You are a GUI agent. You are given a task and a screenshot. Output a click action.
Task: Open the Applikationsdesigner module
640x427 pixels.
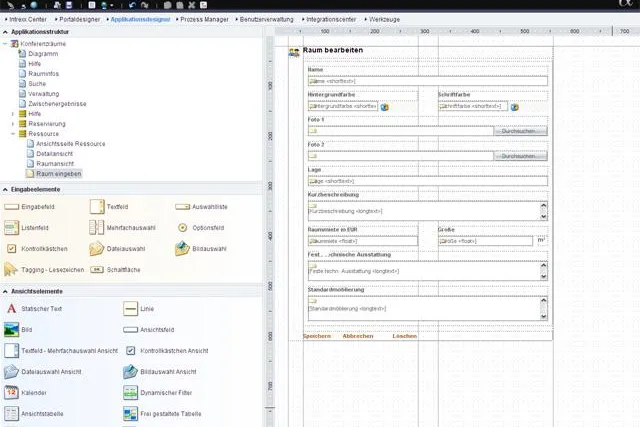tap(138, 19)
